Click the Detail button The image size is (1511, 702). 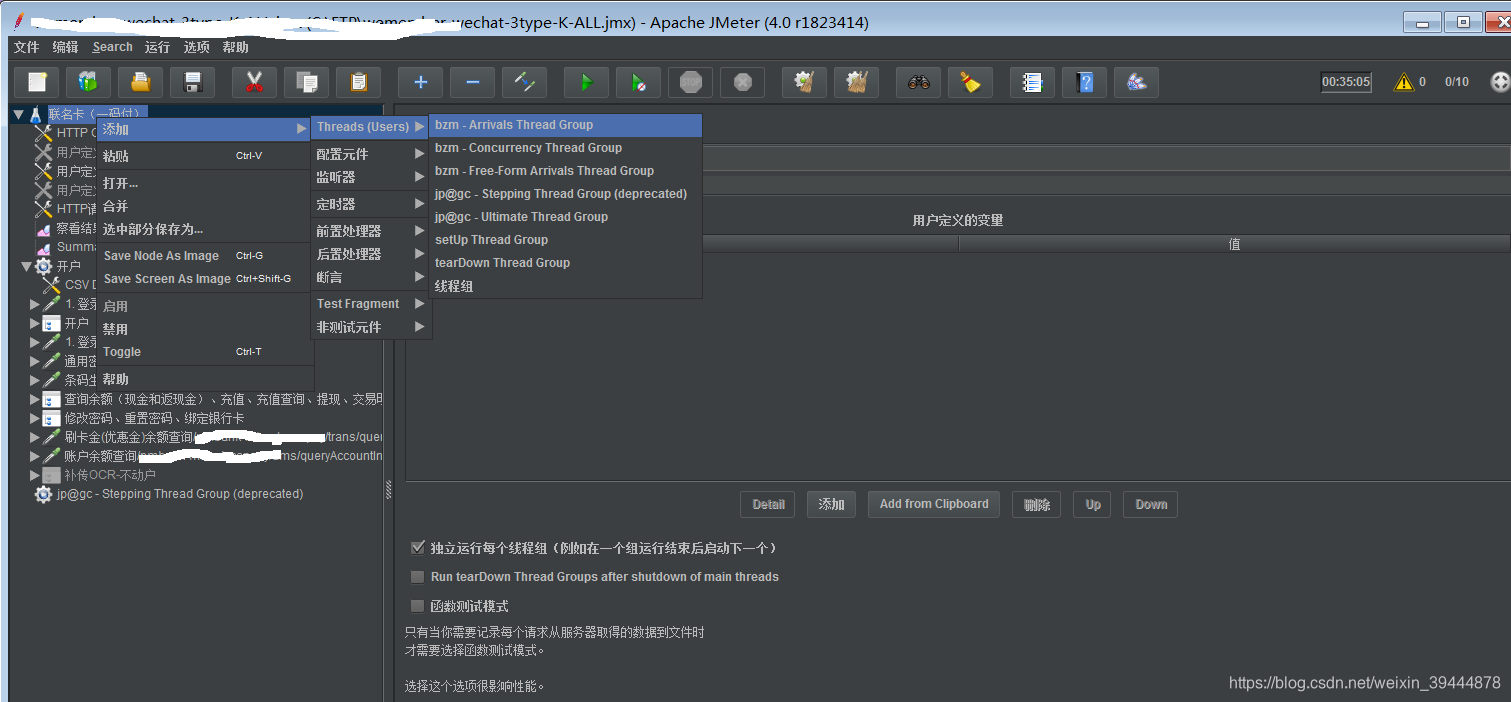(x=768, y=504)
